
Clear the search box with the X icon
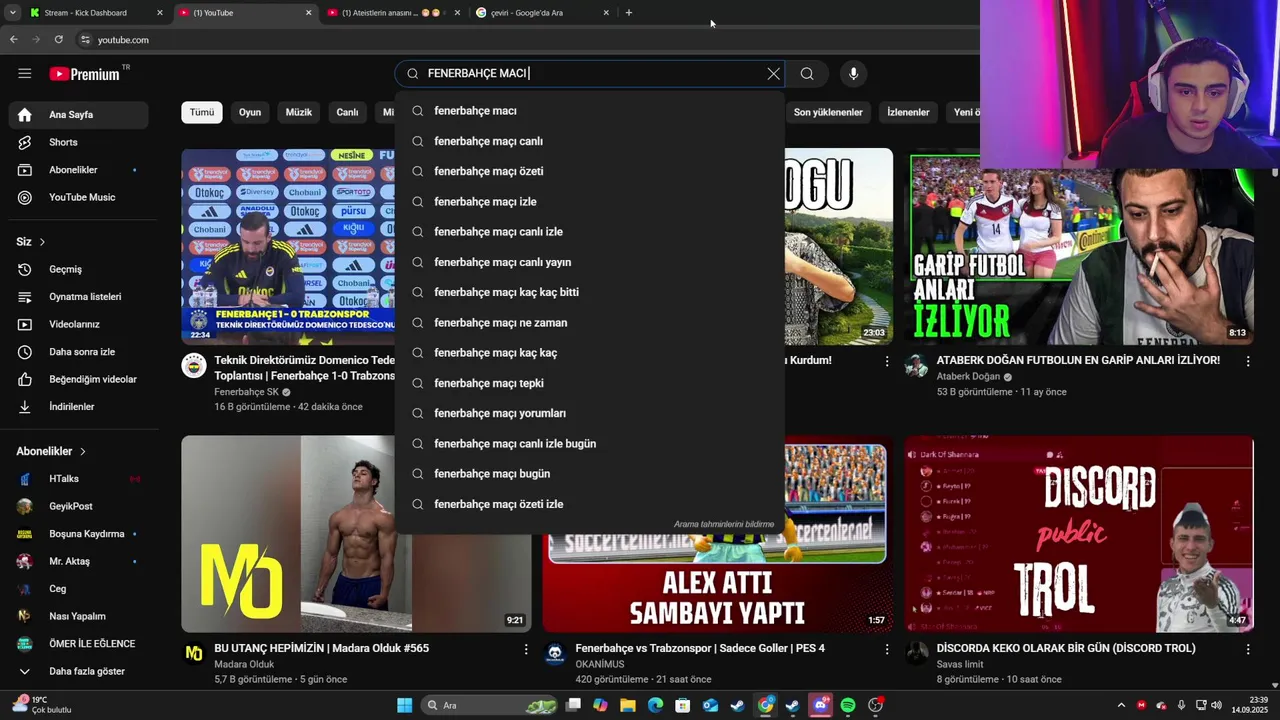pos(773,73)
